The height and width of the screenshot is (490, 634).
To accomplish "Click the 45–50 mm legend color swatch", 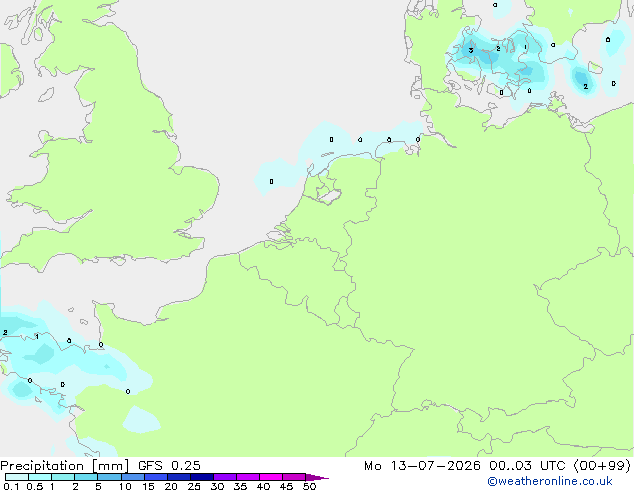I will (294, 477).
